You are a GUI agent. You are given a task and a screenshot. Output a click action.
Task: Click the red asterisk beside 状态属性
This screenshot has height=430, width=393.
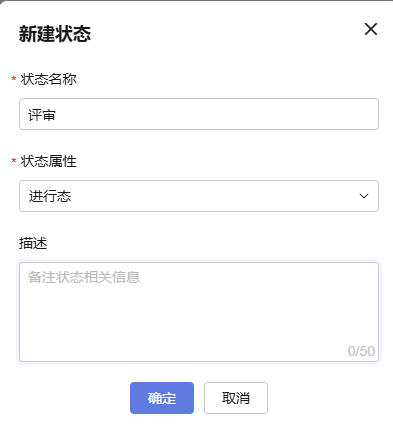click(x=14, y=161)
